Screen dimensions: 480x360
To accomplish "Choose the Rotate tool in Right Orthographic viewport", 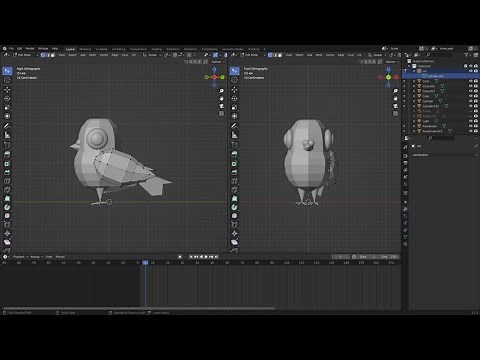I will pyautogui.click(x=7, y=98).
